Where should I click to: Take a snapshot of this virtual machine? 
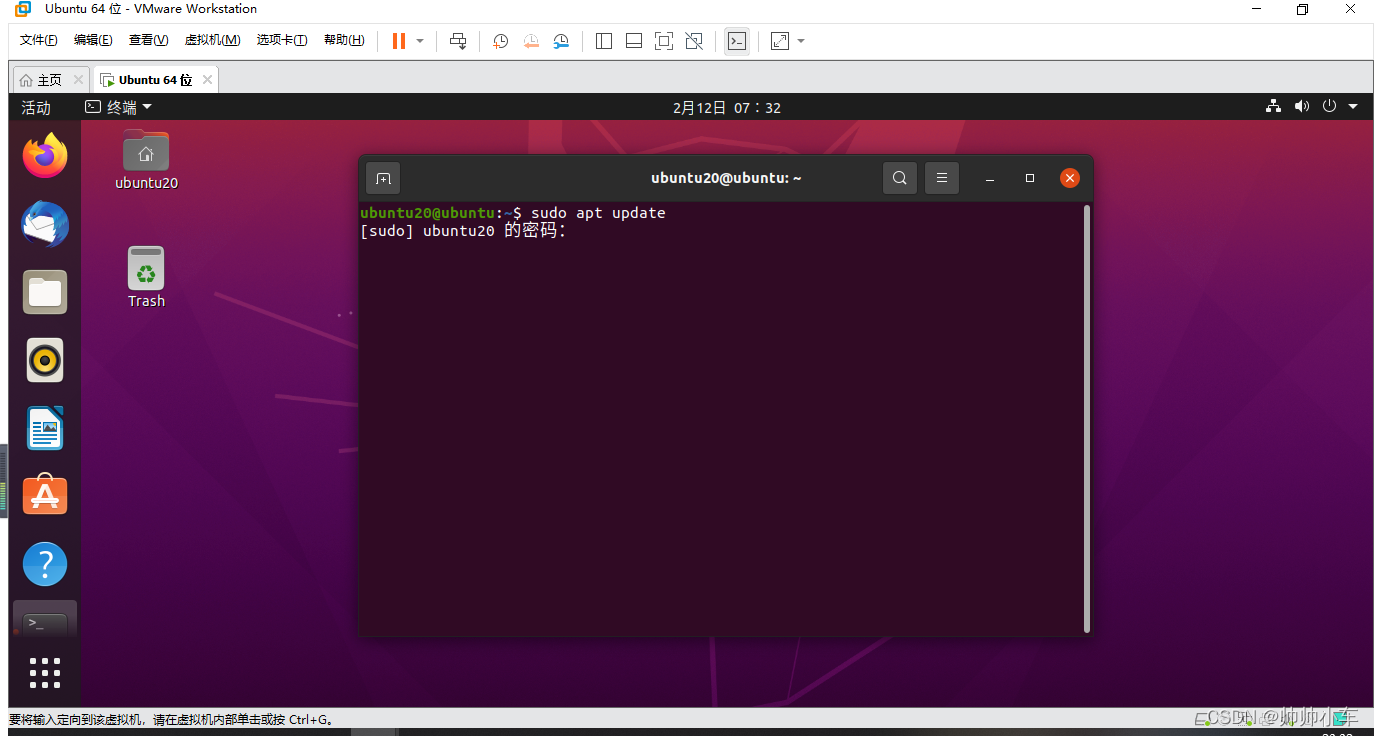pos(501,41)
